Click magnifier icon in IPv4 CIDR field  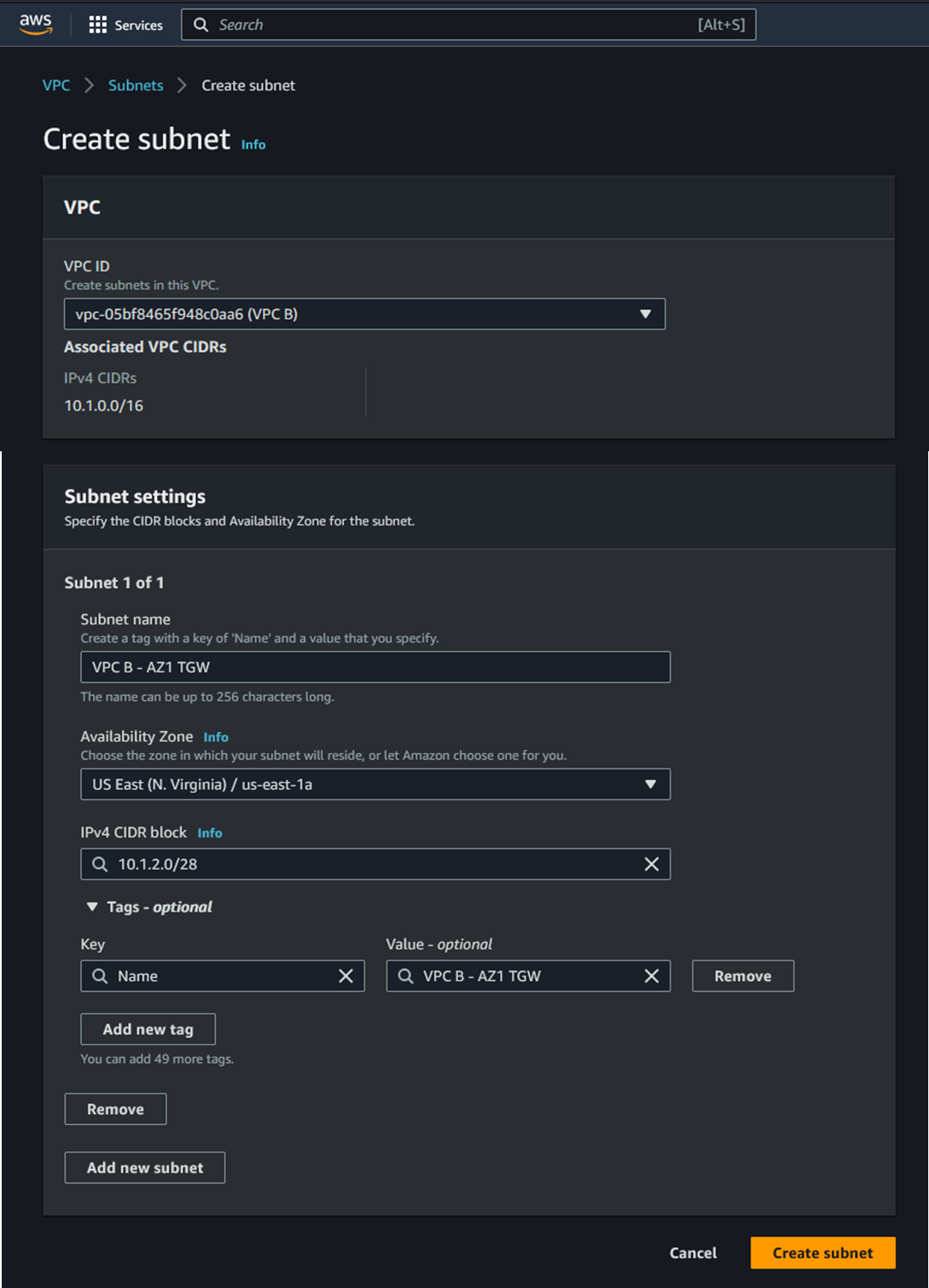click(100, 864)
